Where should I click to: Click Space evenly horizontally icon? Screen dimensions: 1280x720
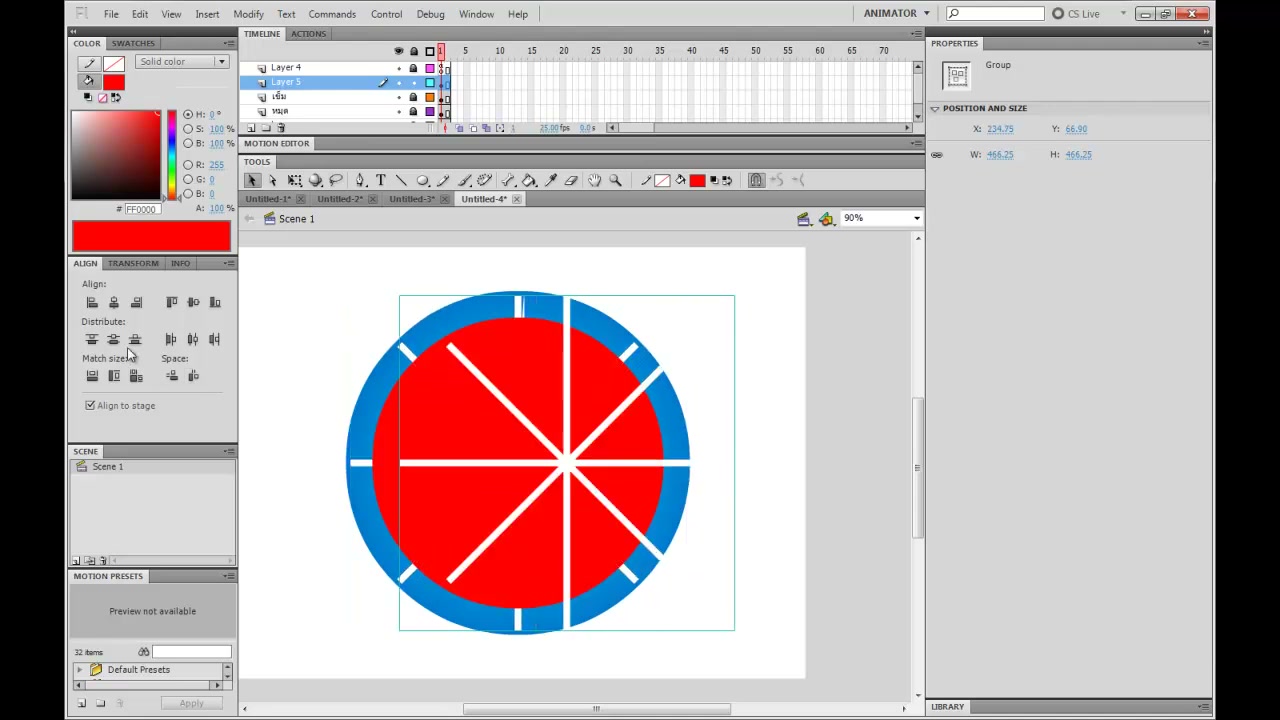193,376
